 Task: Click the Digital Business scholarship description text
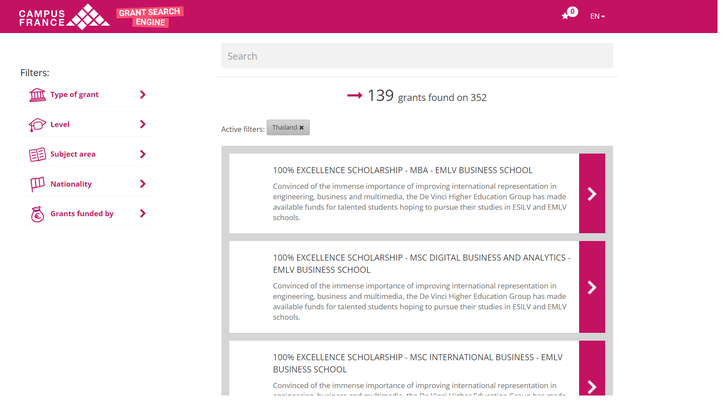pyautogui.click(x=419, y=301)
